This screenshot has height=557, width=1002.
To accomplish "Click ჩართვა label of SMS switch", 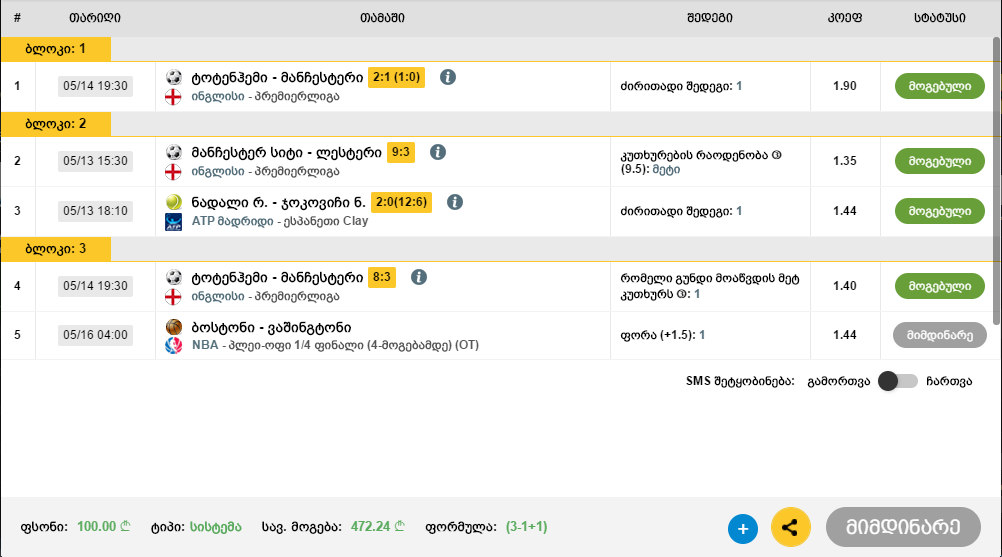I will click(x=949, y=381).
